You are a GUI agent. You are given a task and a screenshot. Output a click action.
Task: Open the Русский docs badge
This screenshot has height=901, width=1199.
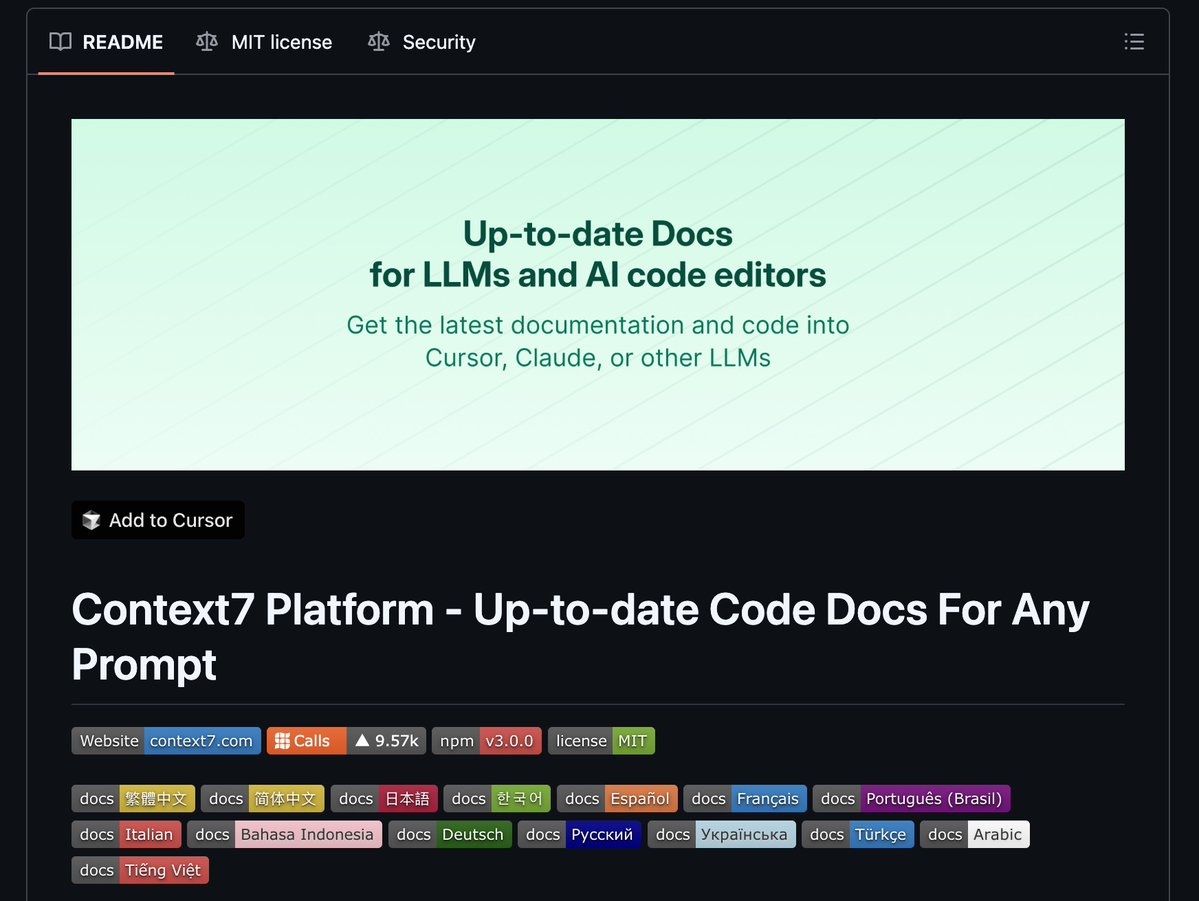click(579, 834)
